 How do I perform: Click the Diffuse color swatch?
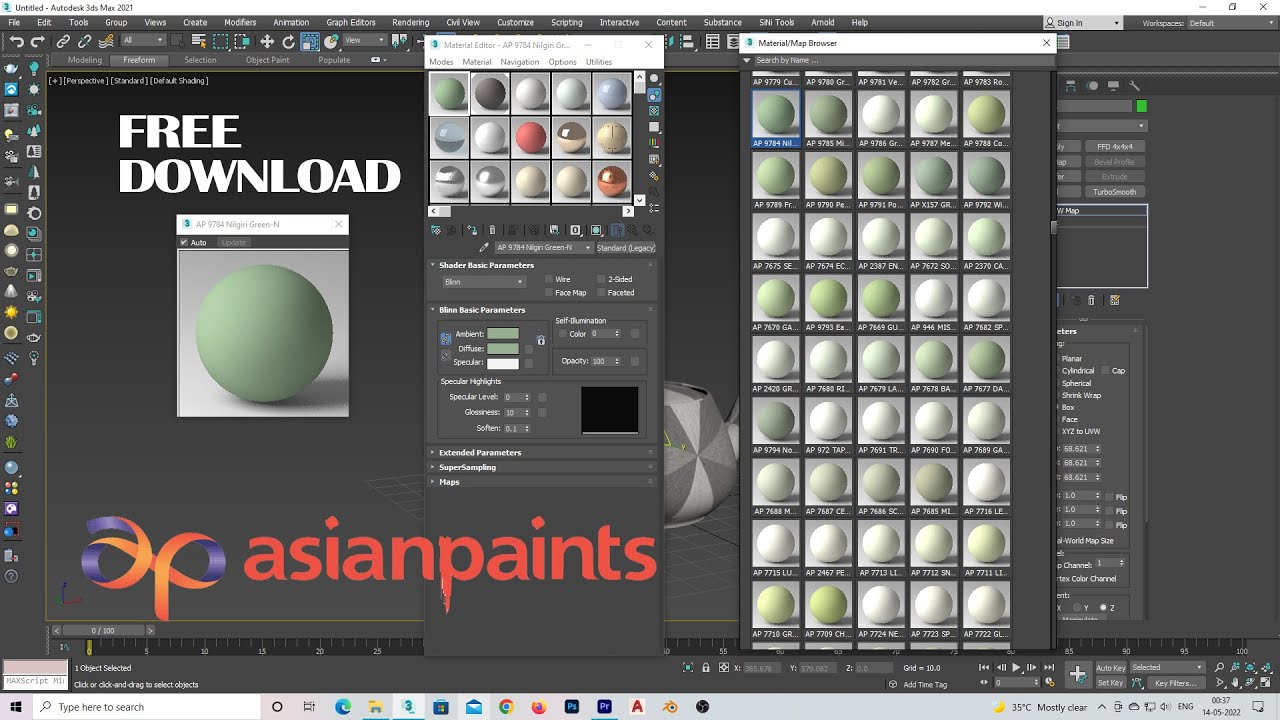(503, 348)
